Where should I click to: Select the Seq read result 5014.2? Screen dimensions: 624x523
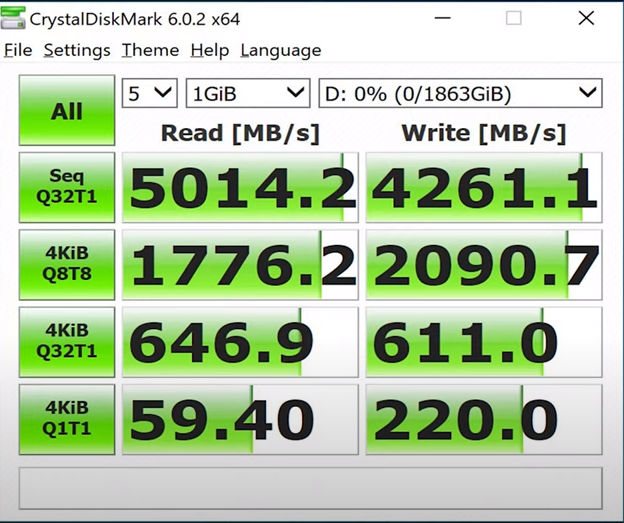(240, 187)
